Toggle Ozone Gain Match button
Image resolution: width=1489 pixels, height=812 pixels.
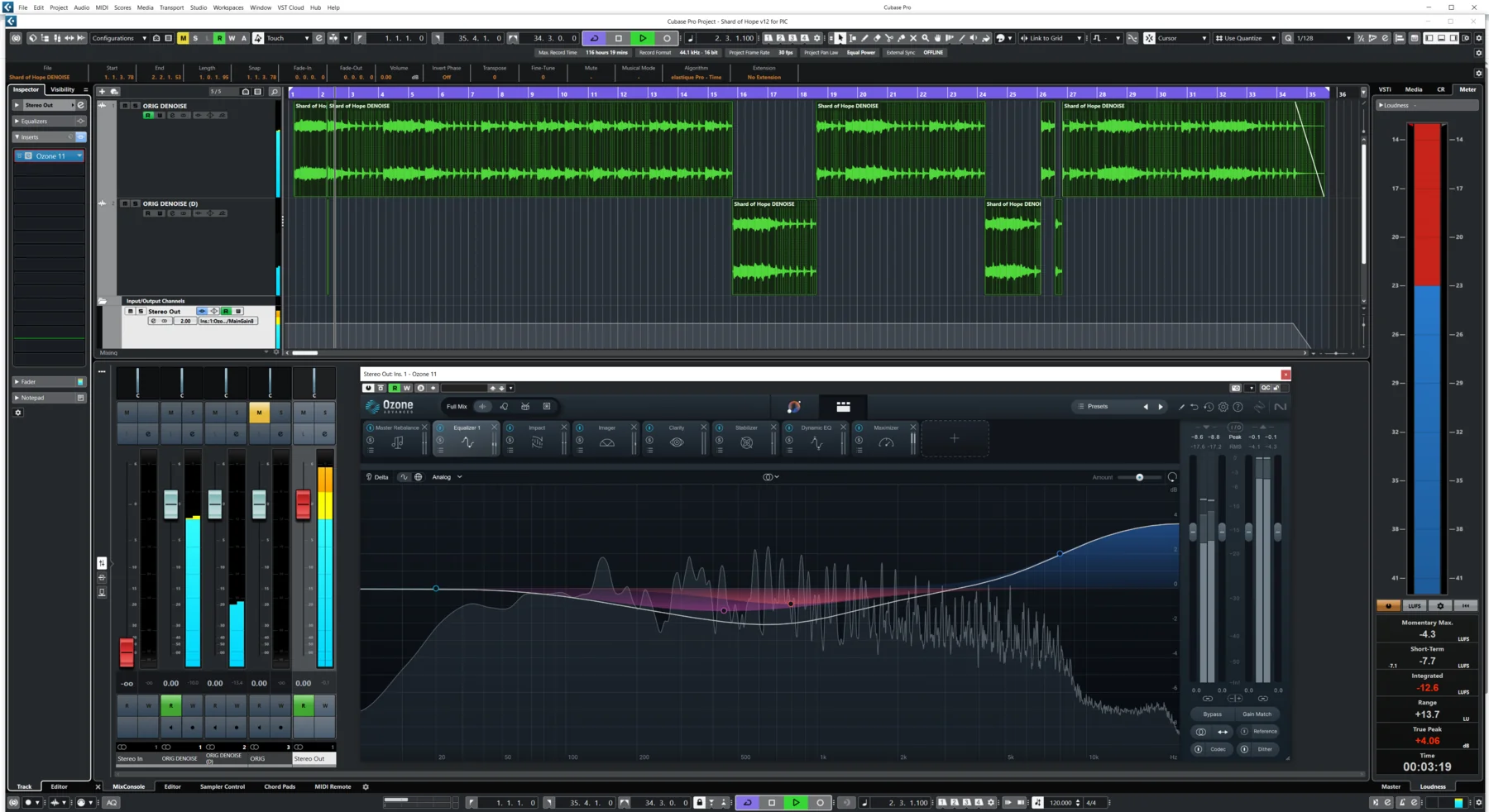tap(1257, 714)
